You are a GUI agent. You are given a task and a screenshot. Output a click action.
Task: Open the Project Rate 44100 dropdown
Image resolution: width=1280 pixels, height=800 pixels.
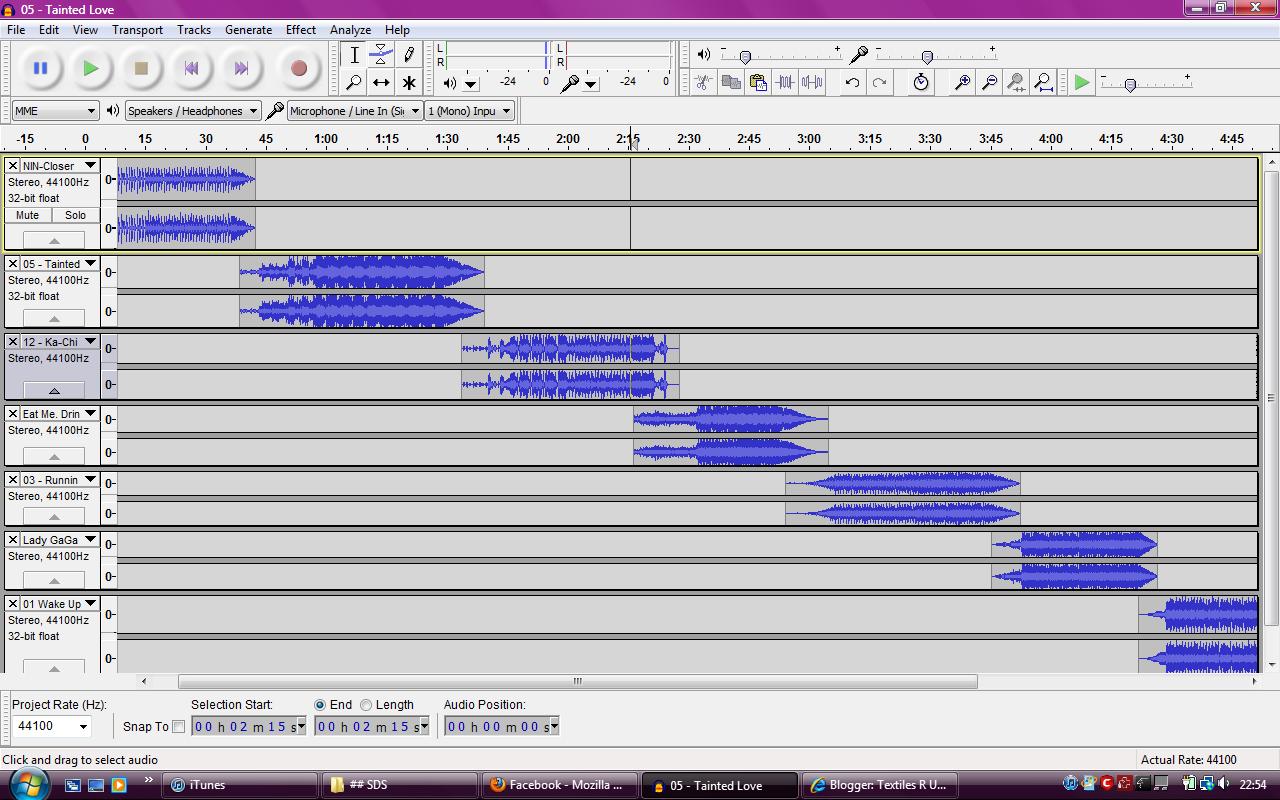(x=53, y=726)
